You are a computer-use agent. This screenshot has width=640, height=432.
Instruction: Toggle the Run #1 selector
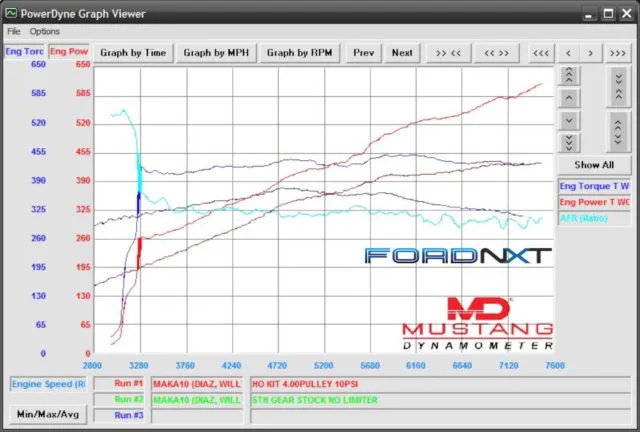point(129,383)
